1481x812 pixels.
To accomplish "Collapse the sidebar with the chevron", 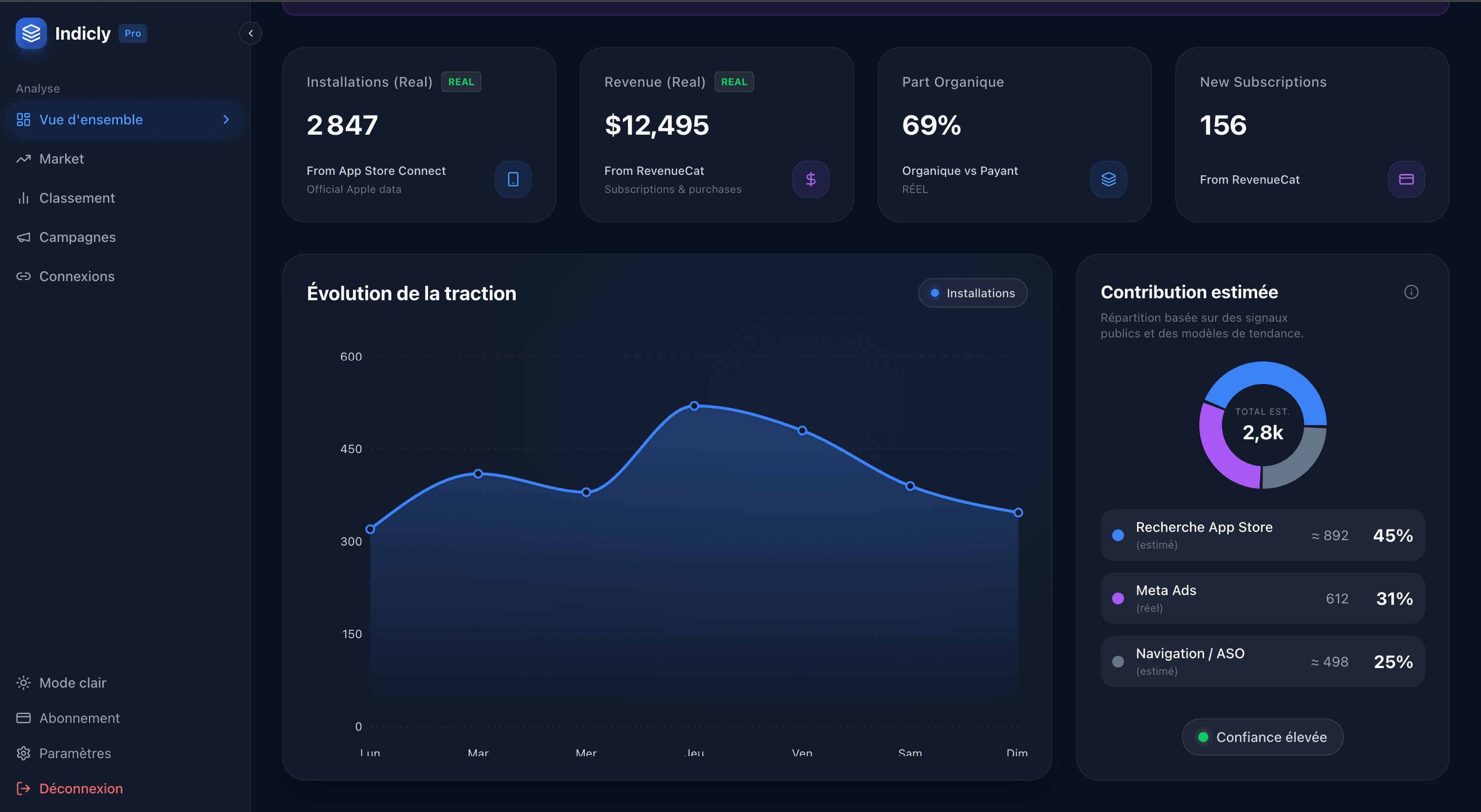I will (x=251, y=33).
